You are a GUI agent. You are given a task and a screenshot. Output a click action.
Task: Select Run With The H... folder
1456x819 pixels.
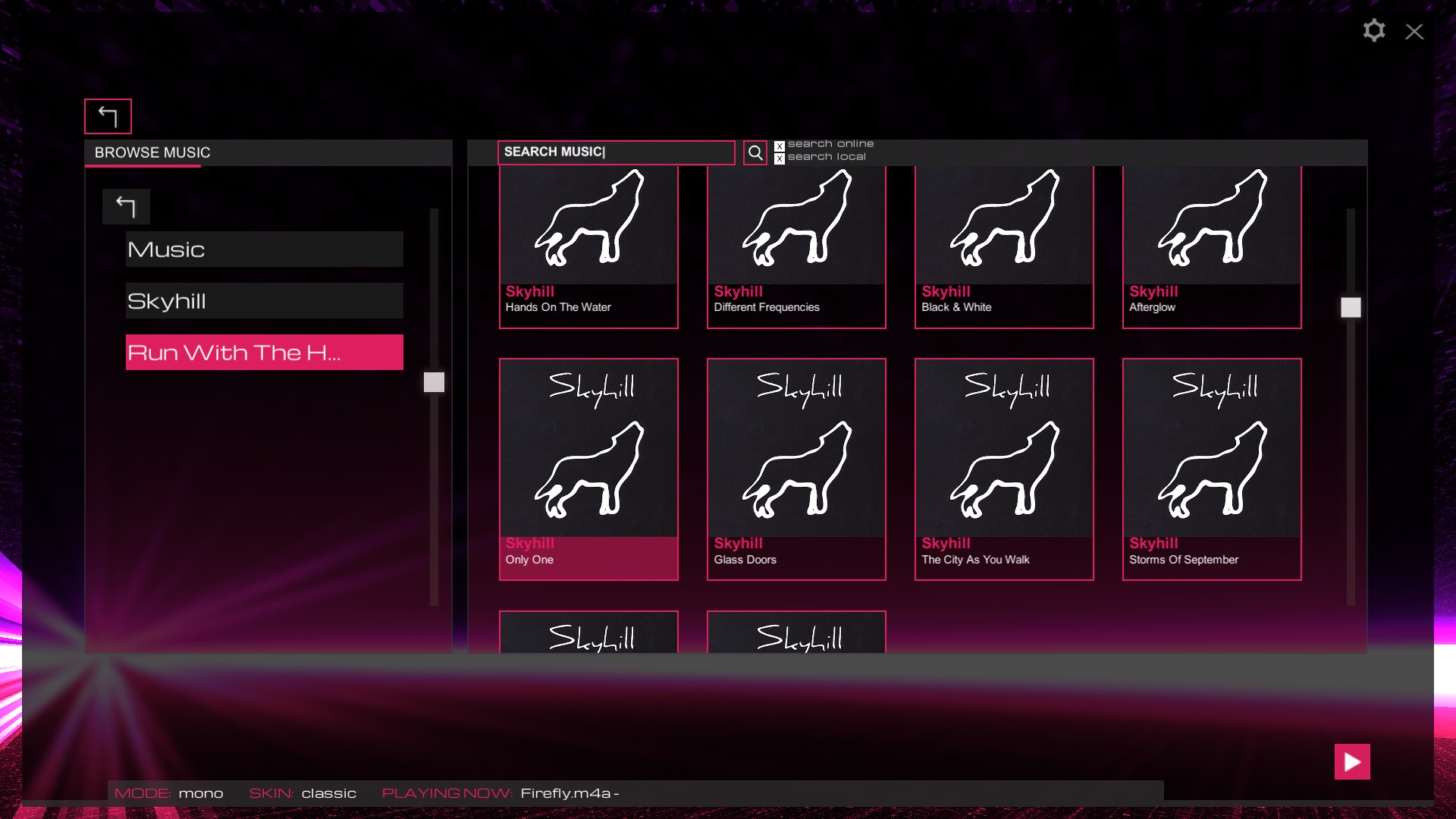coord(264,353)
